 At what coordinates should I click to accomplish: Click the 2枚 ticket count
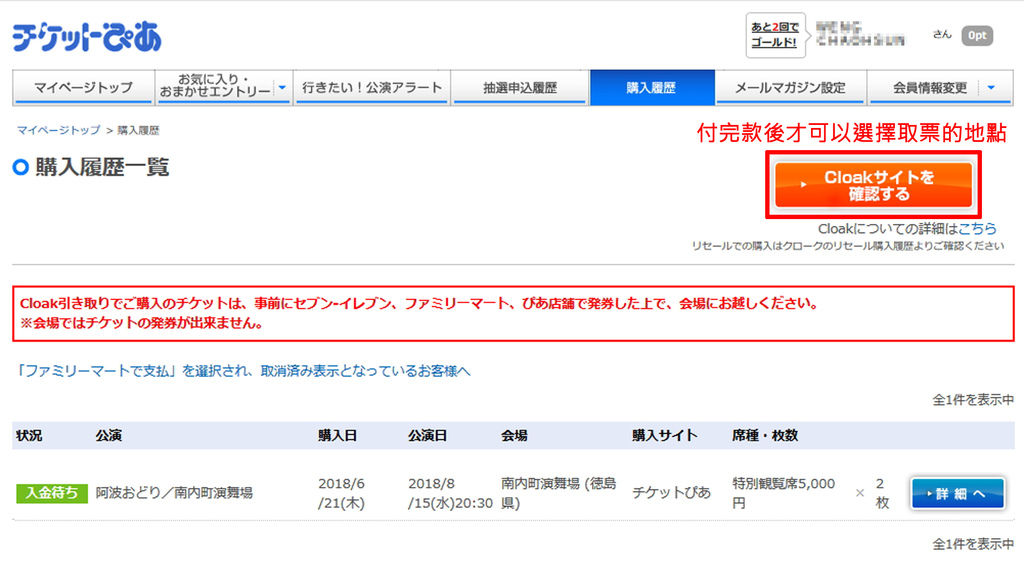pos(882,493)
